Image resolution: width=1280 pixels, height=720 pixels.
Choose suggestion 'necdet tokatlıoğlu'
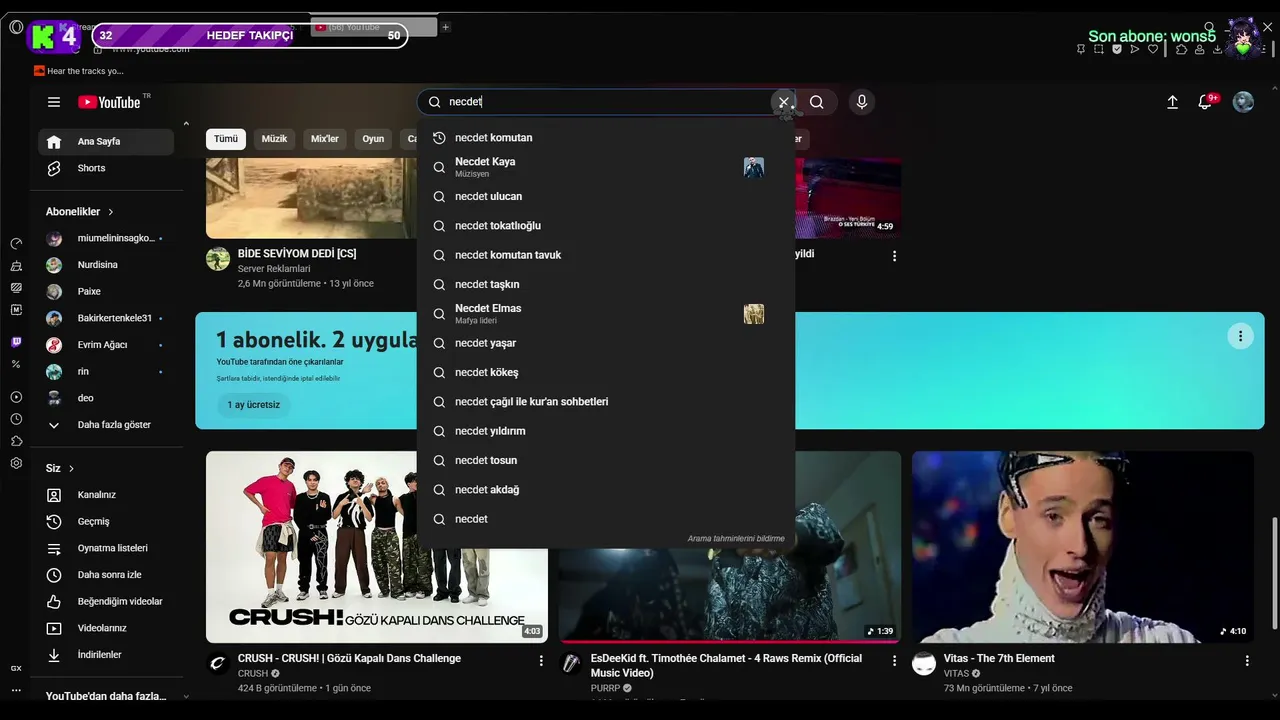[x=606, y=226]
